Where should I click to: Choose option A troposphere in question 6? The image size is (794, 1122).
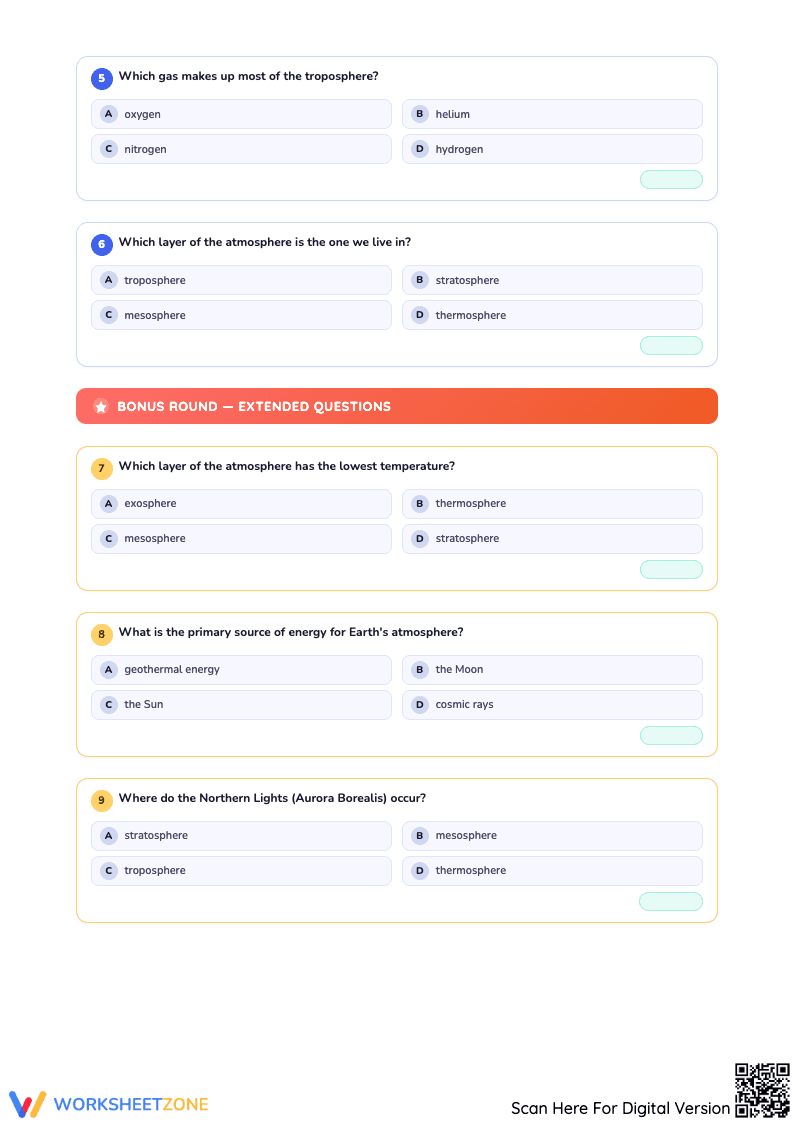coord(241,280)
